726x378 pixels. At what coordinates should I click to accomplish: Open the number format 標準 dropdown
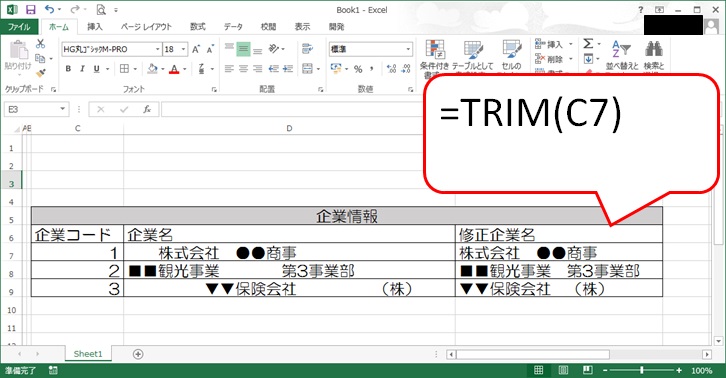coord(408,49)
